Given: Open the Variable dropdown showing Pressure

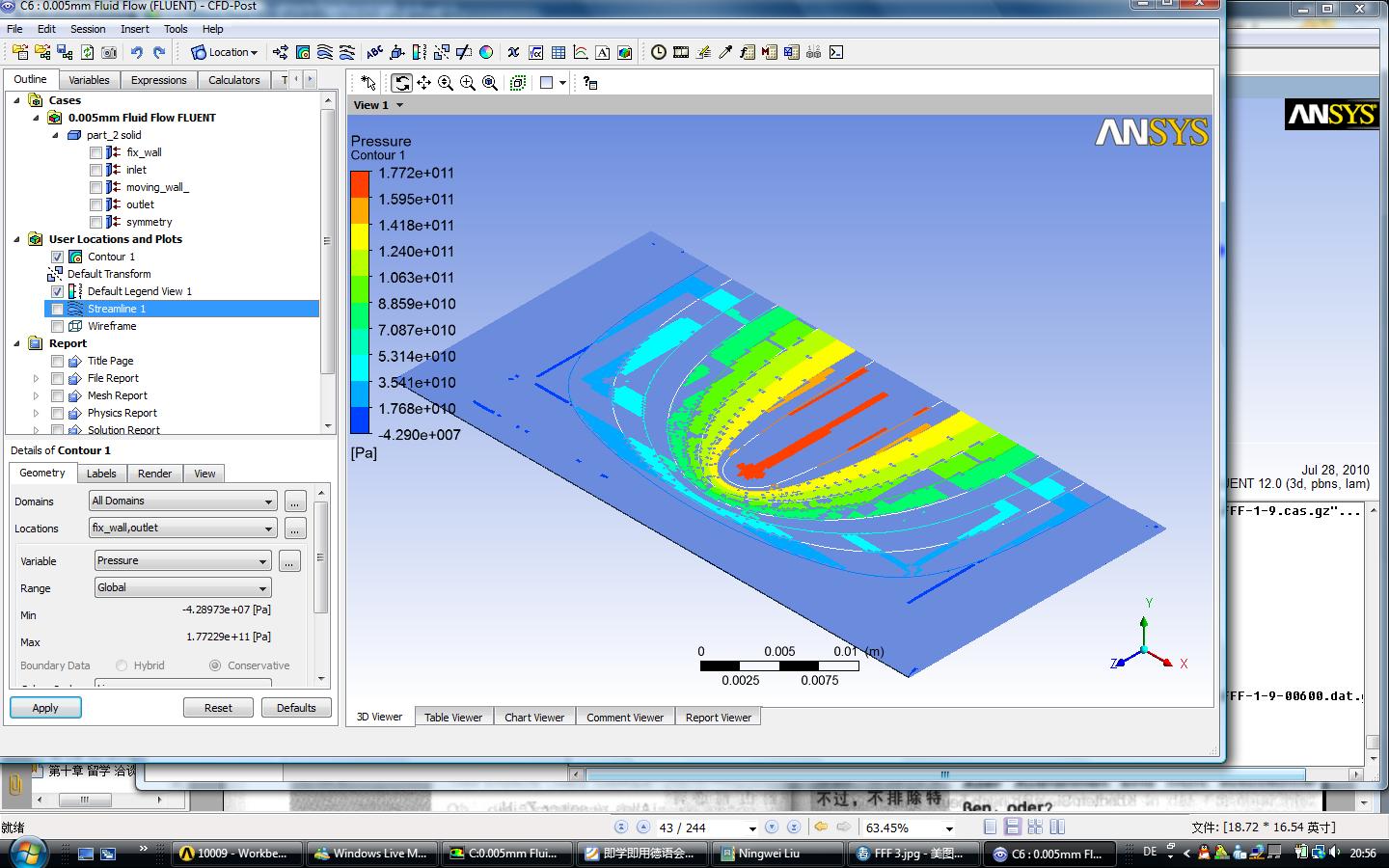Looking at the screenshot, I should (x=183, y=561).
